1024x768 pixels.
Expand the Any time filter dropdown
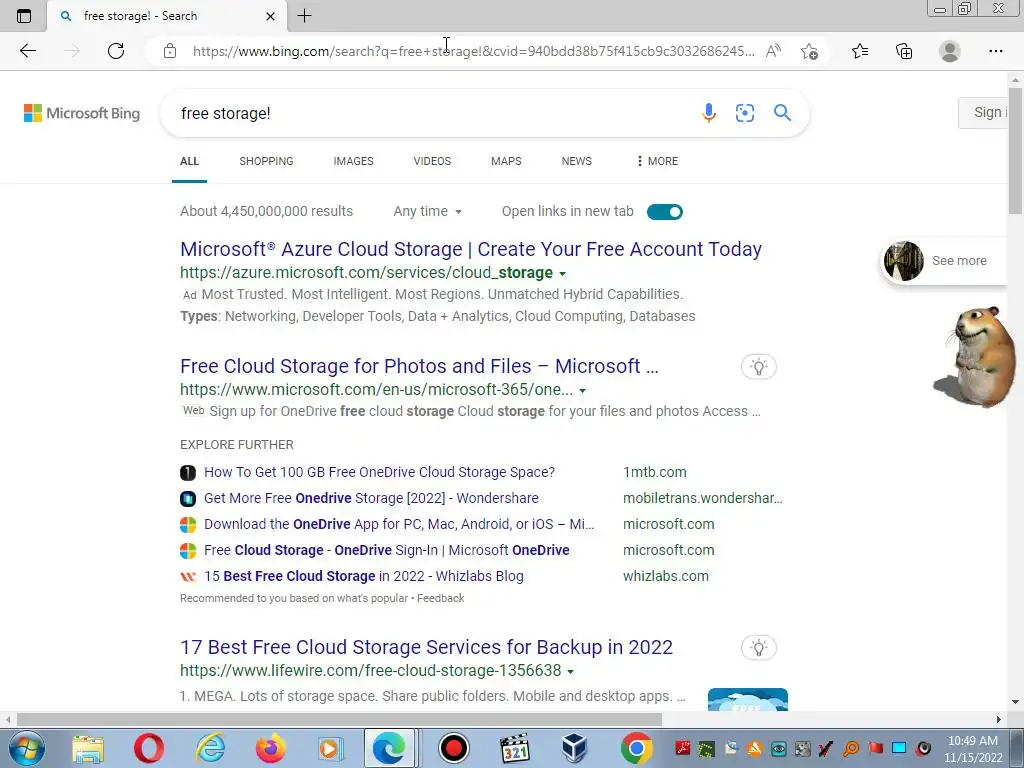tap(428, 212)
